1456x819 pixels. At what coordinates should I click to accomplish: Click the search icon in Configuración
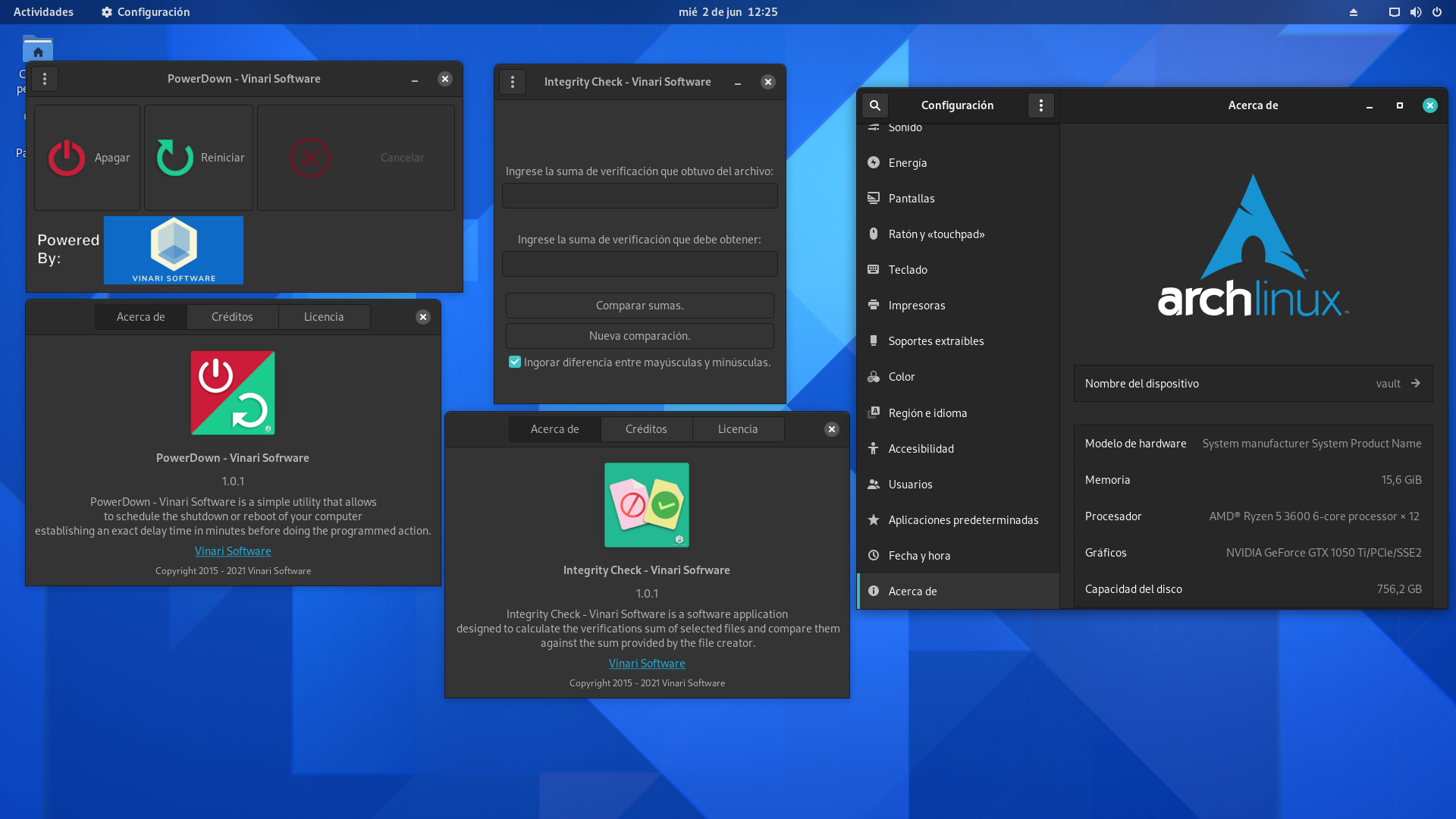click(x=875, y=105)
